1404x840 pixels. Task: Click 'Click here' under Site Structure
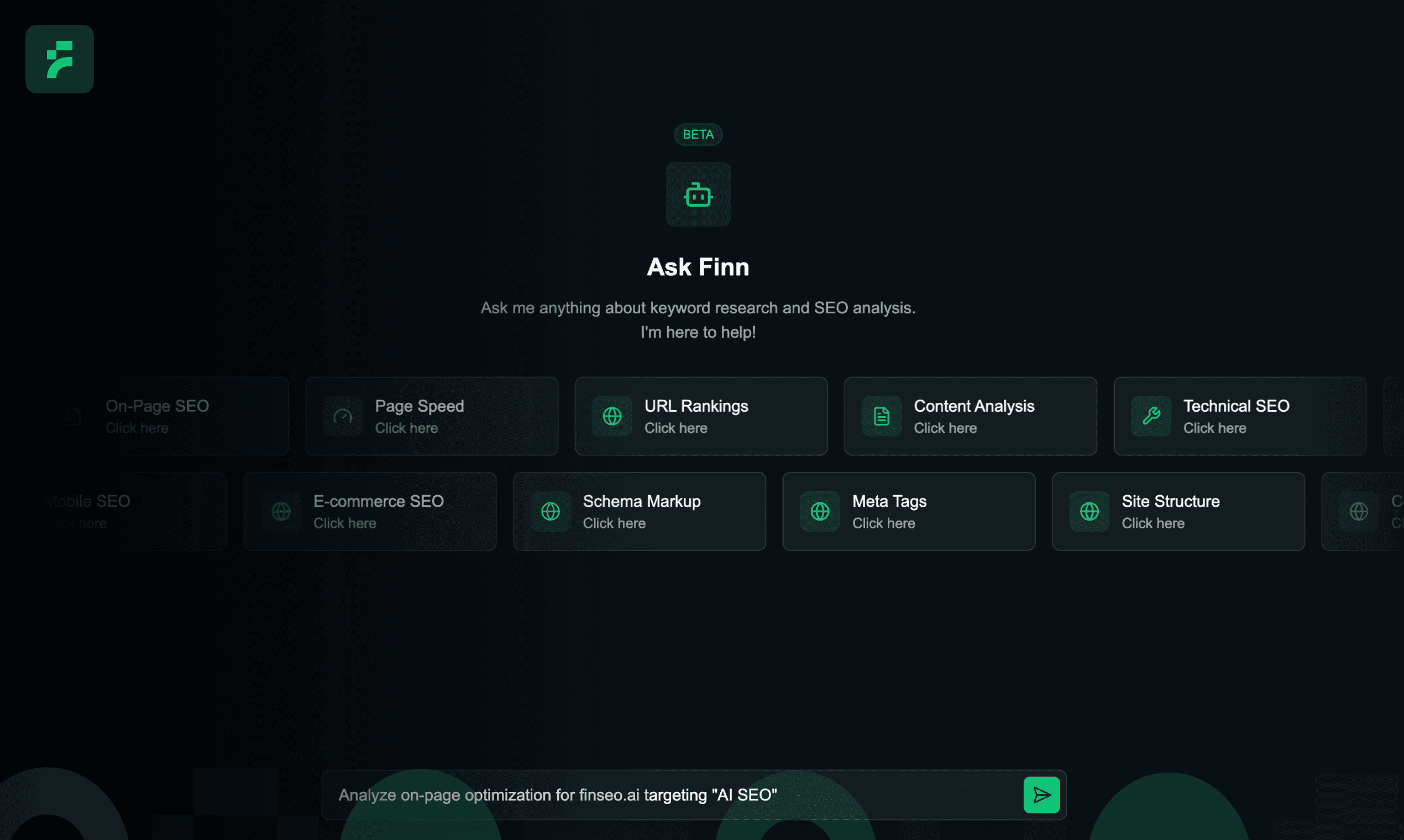point(1153,523)
